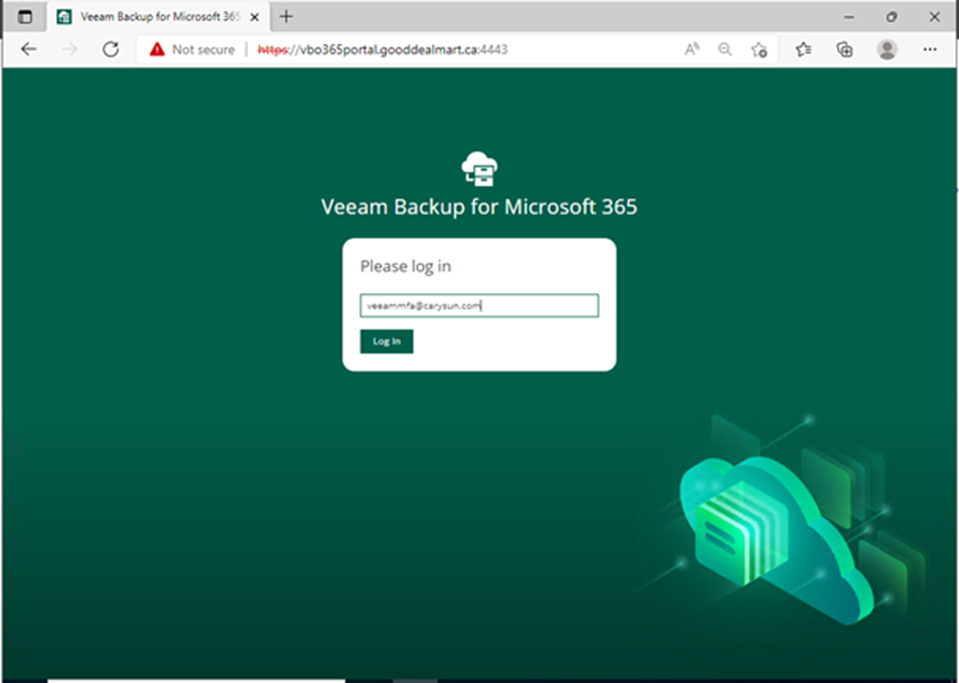
Task: Add this page to favorites
Action: point(759,50)
